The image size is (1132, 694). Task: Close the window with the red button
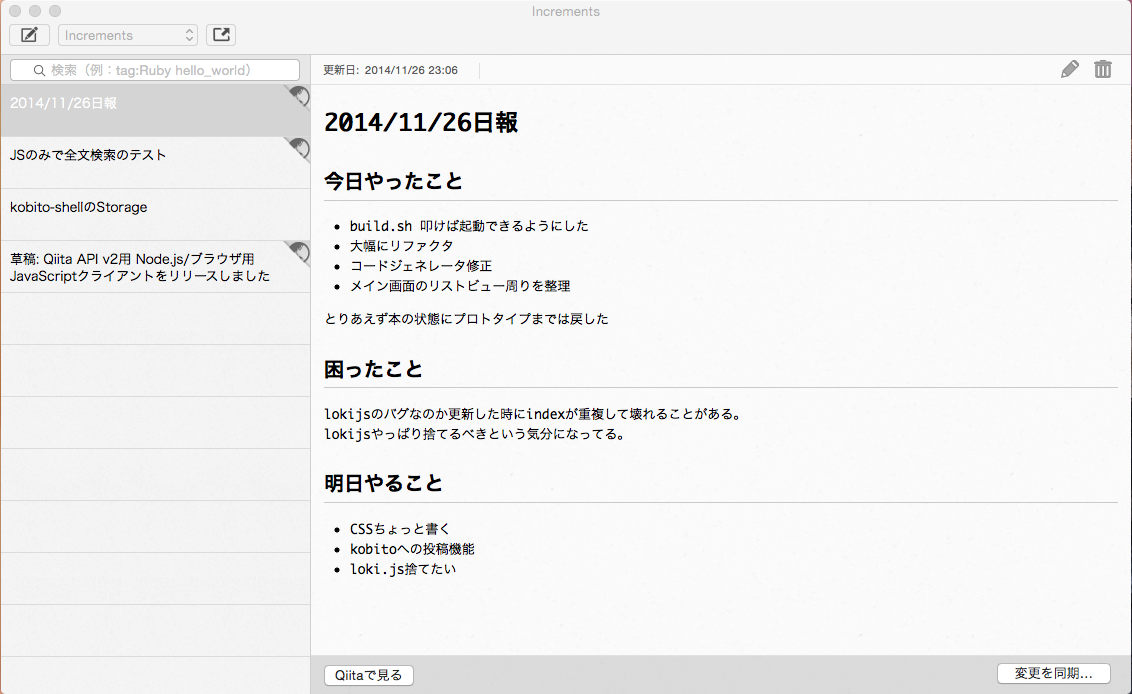[14, 11]
